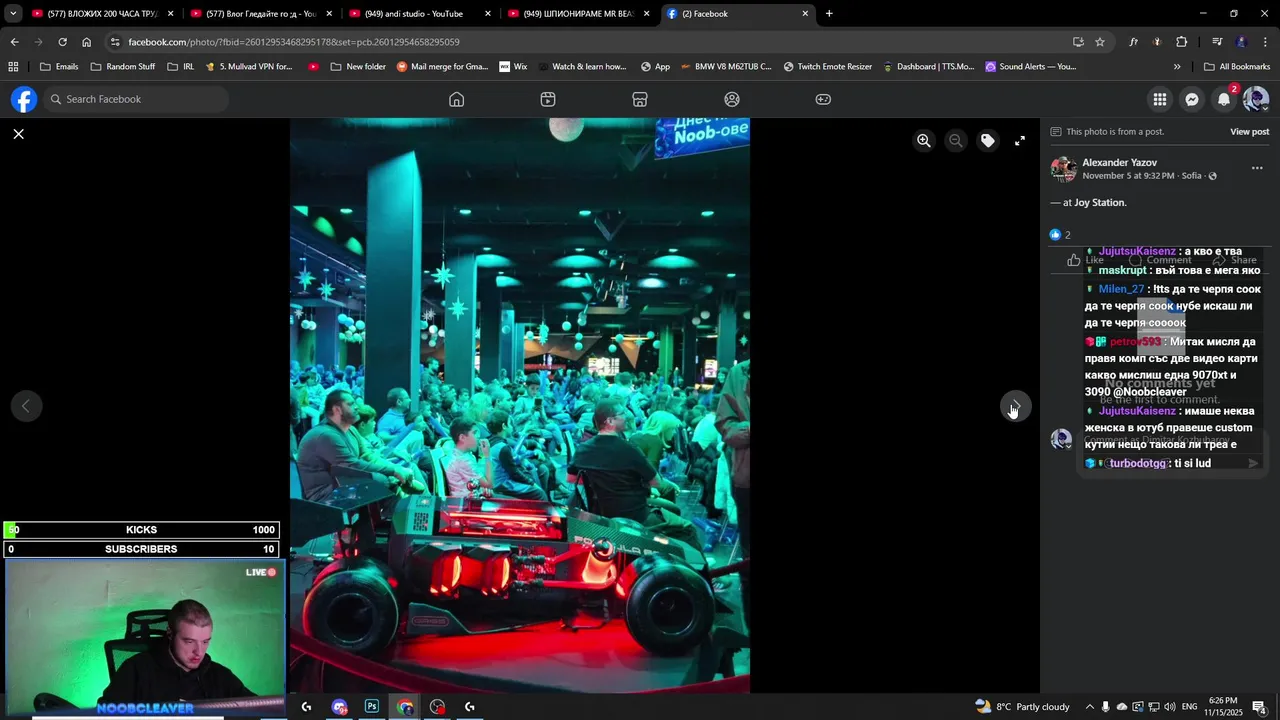
Task: Open the post options three-dot menu
Action: 1257,168
